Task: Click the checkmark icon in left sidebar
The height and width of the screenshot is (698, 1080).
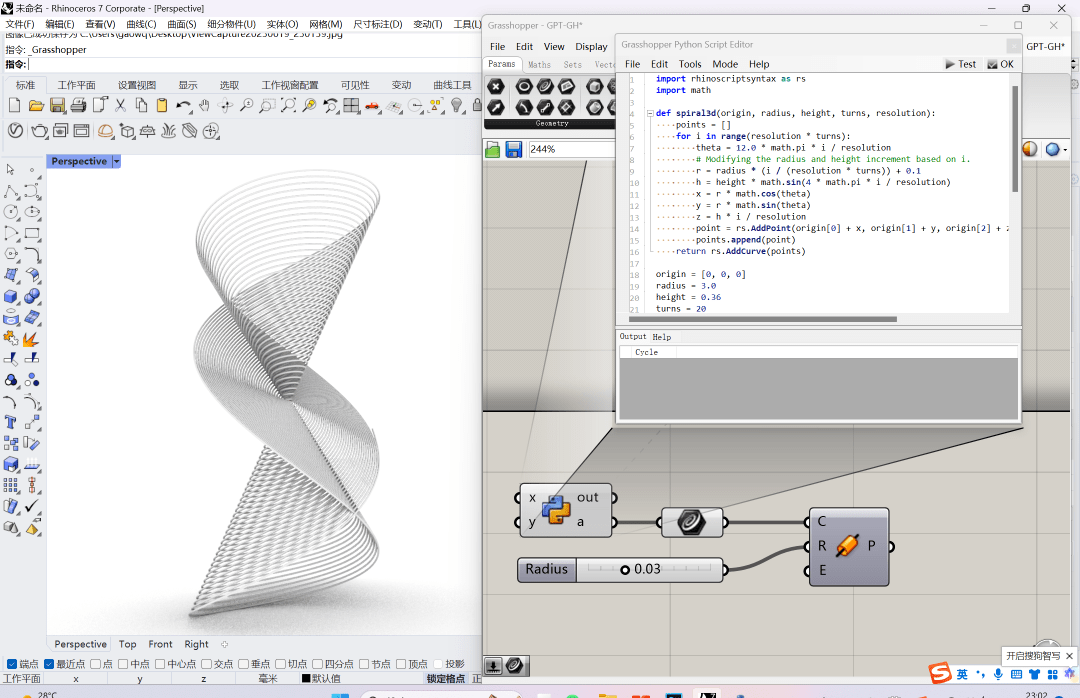Action: 32,506
